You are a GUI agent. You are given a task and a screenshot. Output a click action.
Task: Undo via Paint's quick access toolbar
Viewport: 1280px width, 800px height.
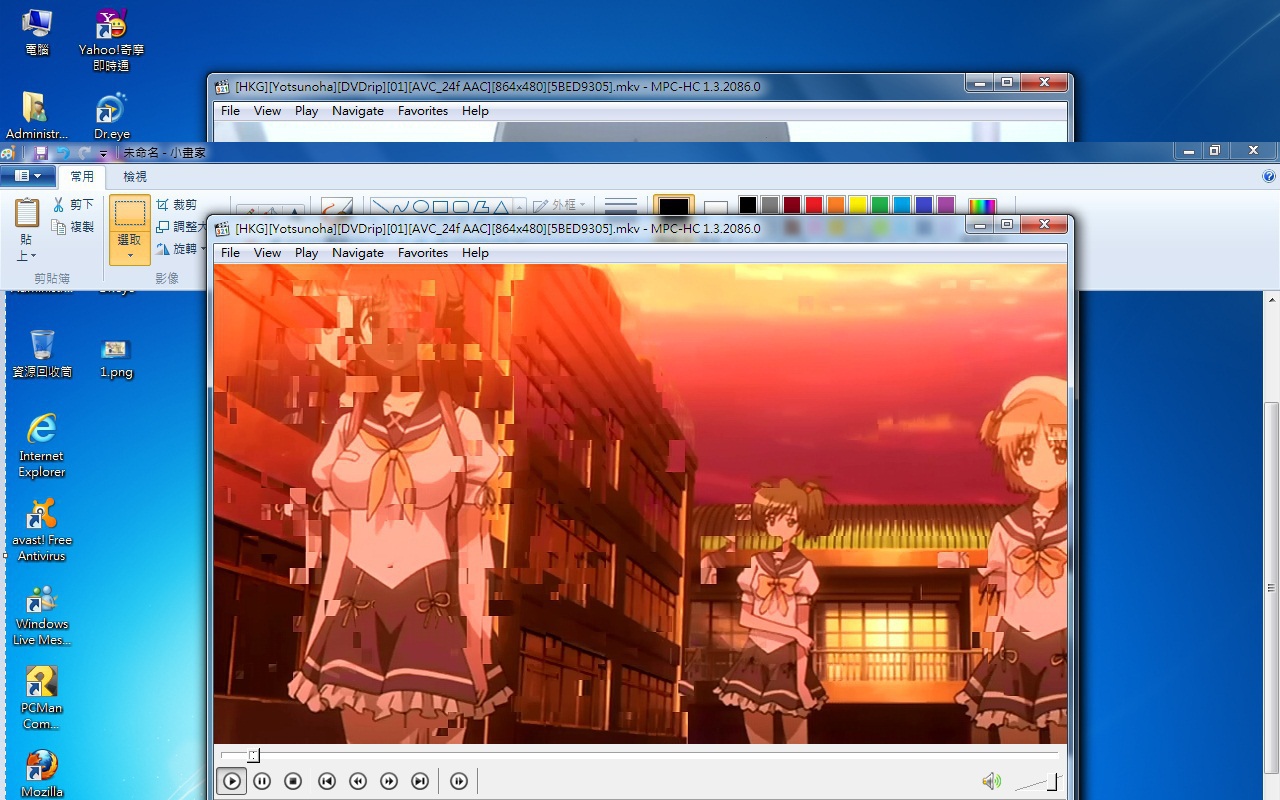pos(63,153)
